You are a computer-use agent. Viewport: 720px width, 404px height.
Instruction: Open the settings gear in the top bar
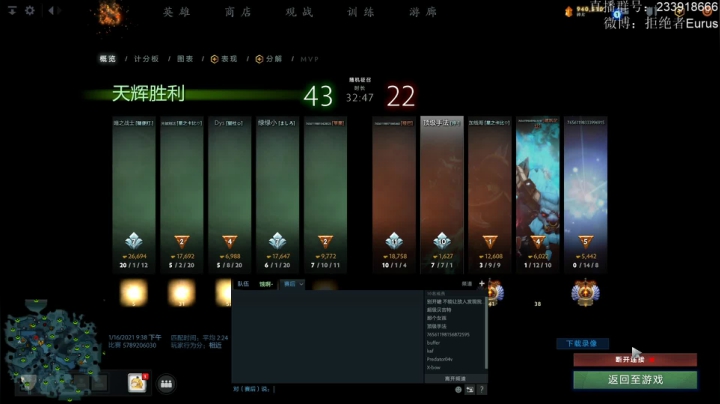[x=30, y=10]
